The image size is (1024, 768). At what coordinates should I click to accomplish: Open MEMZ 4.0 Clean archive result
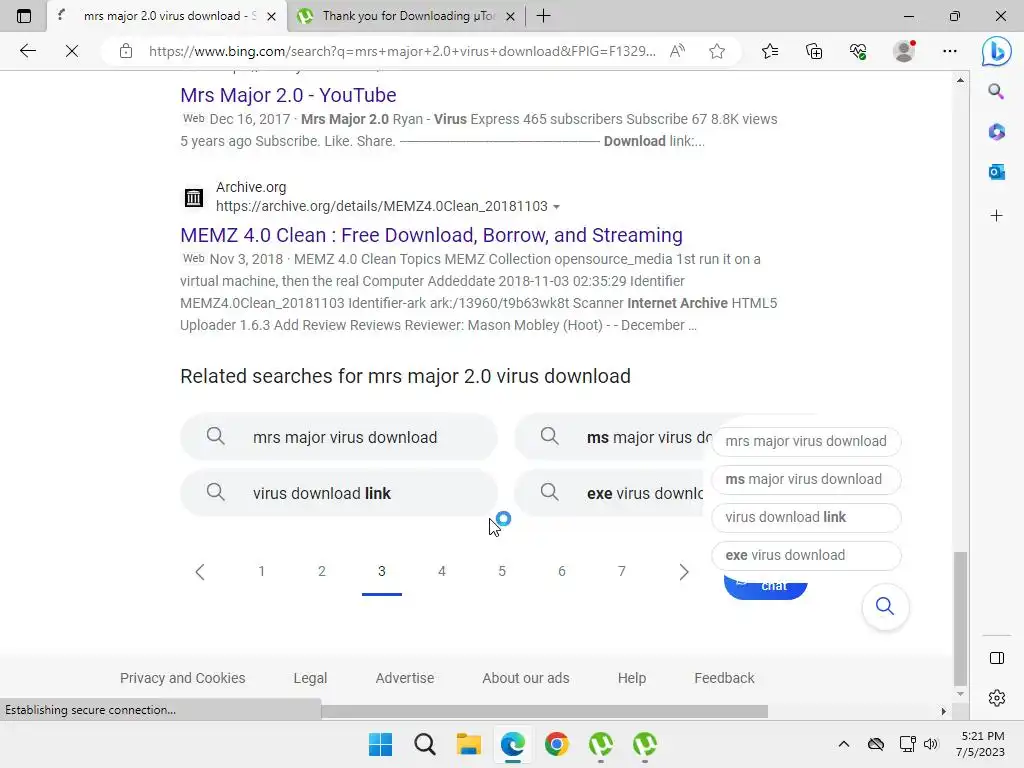click(x=431, y=235)
